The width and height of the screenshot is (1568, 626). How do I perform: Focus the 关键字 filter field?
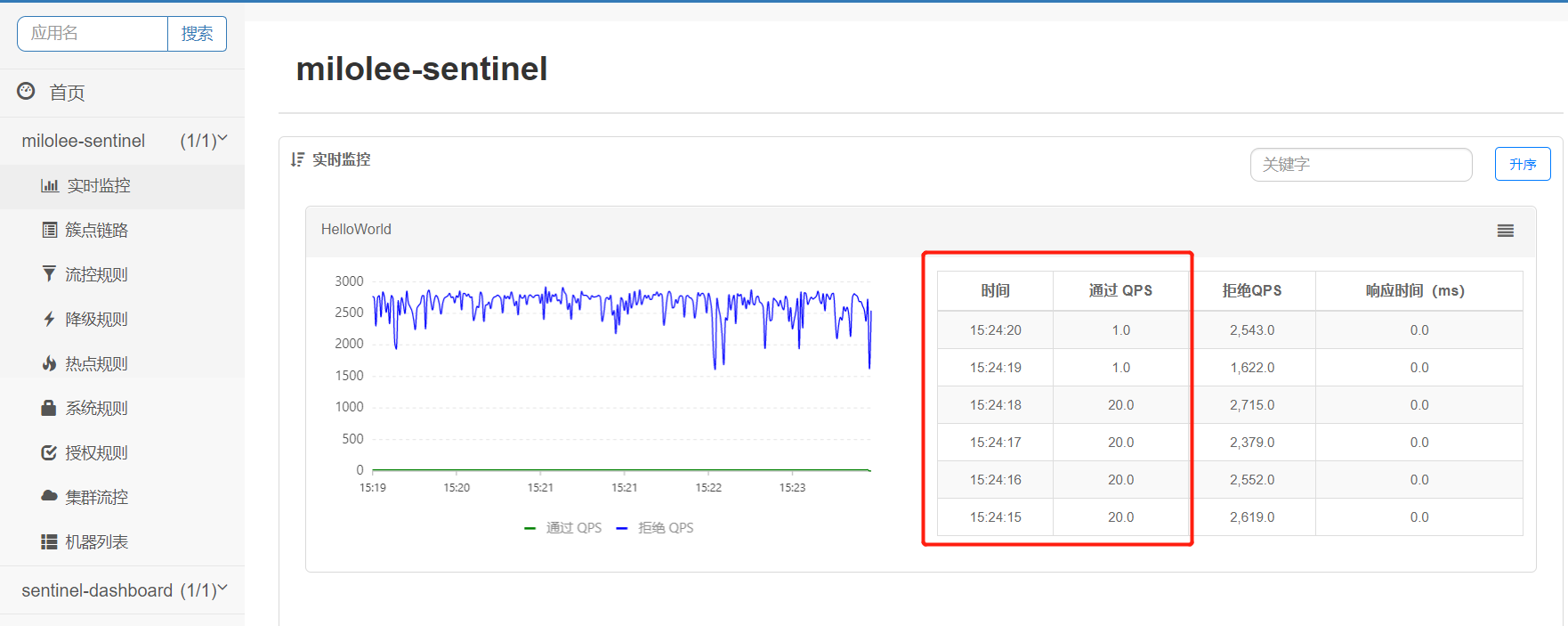pos(1361,165)
